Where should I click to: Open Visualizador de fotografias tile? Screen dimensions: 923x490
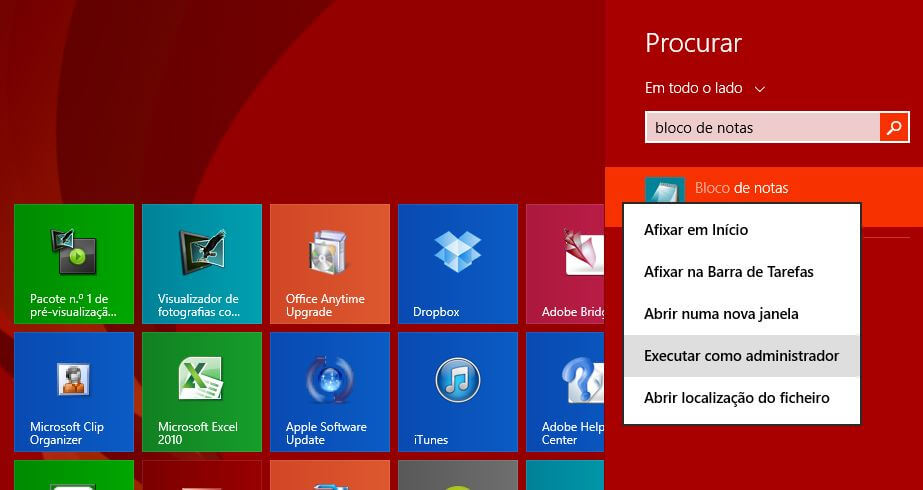[202, 264]
